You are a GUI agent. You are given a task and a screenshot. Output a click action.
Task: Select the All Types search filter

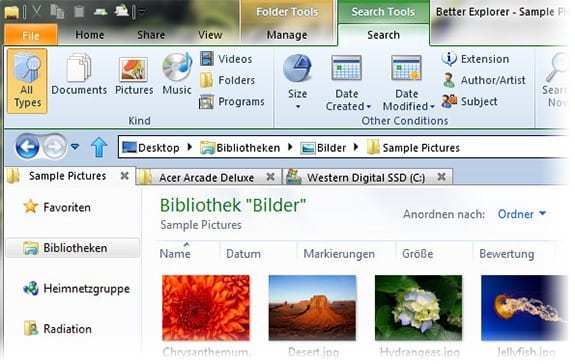[27, 81]
